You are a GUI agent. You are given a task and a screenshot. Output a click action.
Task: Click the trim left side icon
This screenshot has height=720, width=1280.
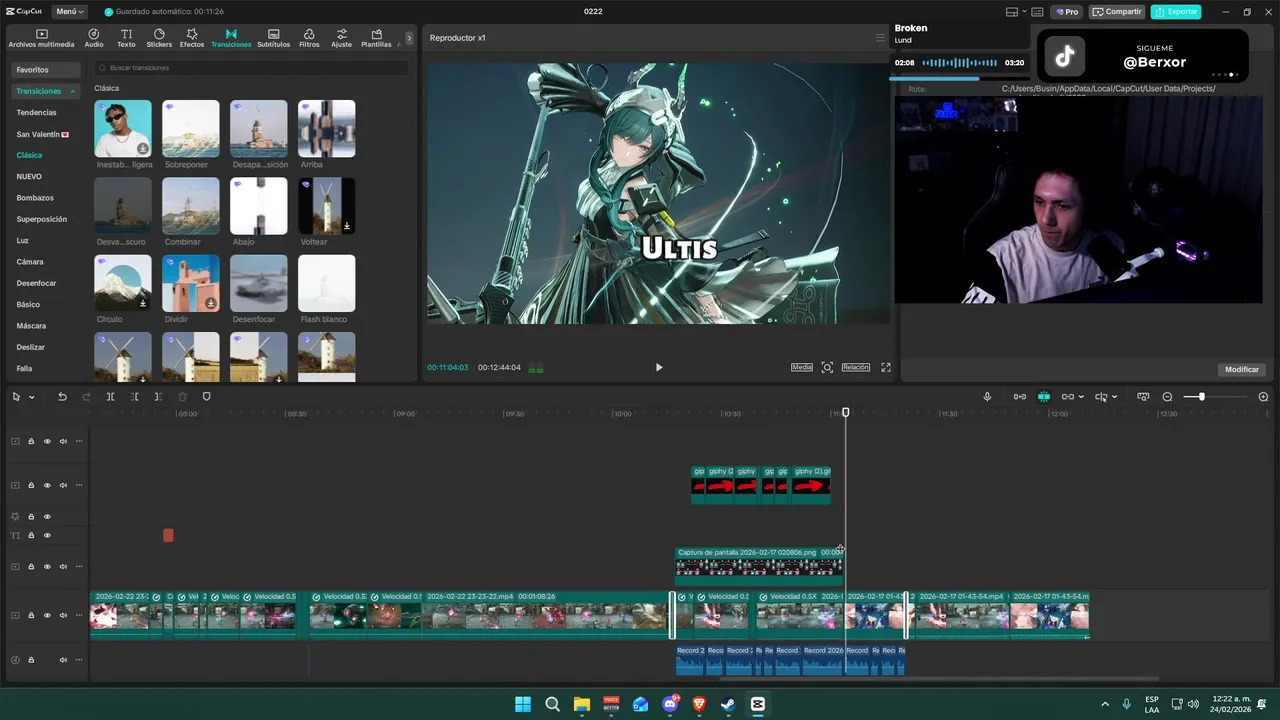pos(134,397)
